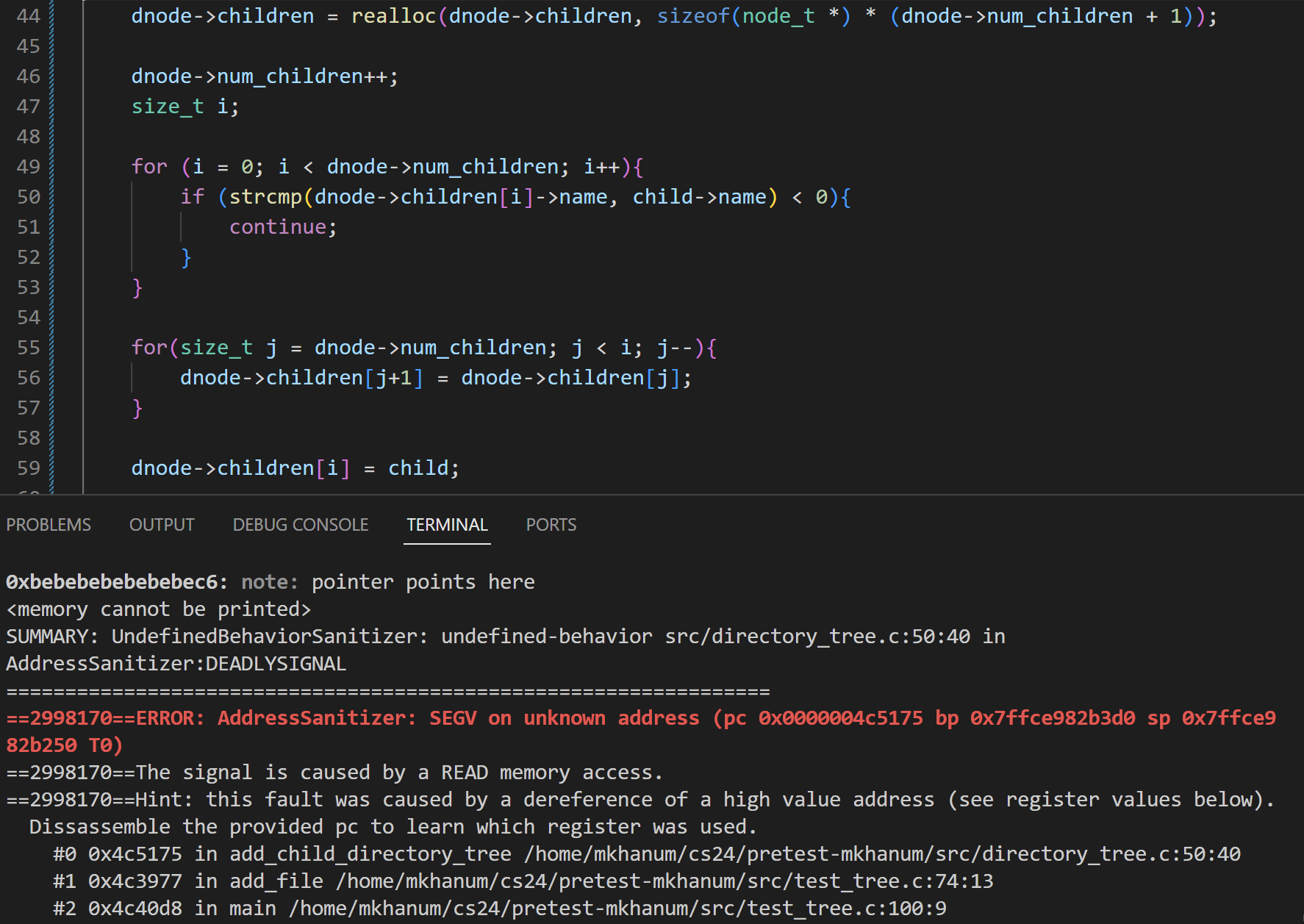Open the PROBLEMS panel tab
The image size is (1304, 924).
pyautogui.click(x=49, y=525)
